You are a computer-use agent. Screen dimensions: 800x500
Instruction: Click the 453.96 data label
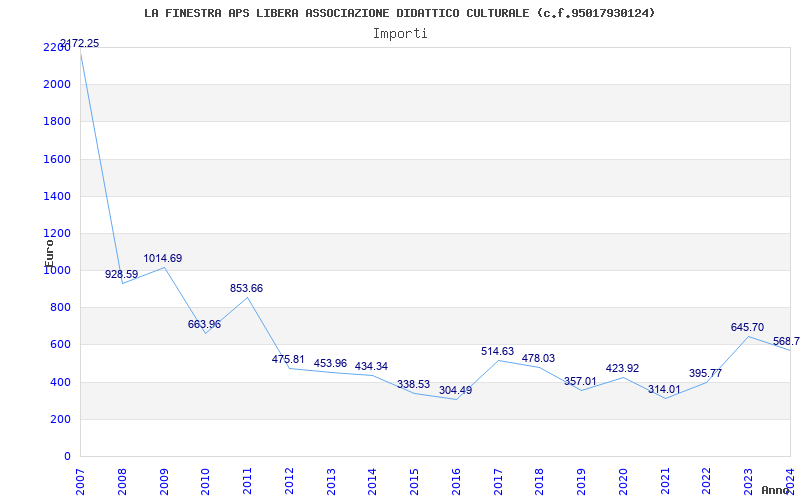330,363
